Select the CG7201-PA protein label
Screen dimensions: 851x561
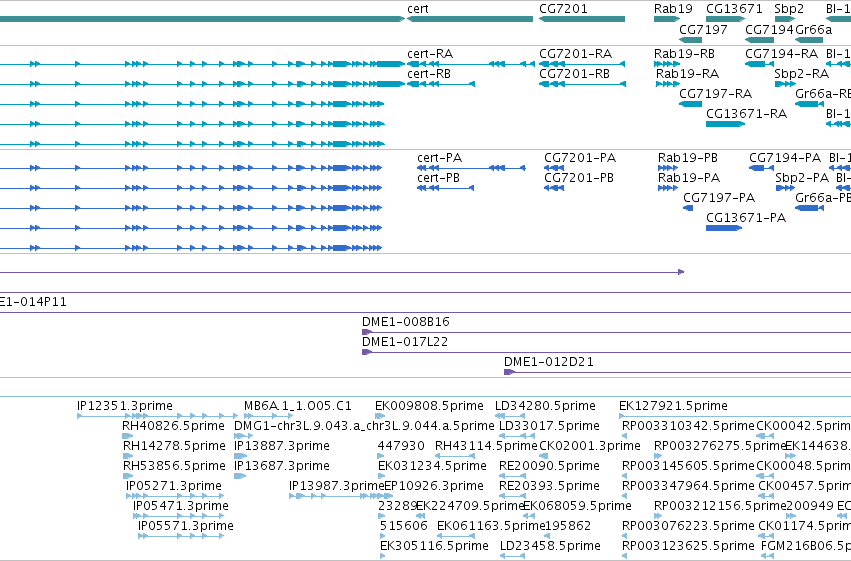point(580,158)
